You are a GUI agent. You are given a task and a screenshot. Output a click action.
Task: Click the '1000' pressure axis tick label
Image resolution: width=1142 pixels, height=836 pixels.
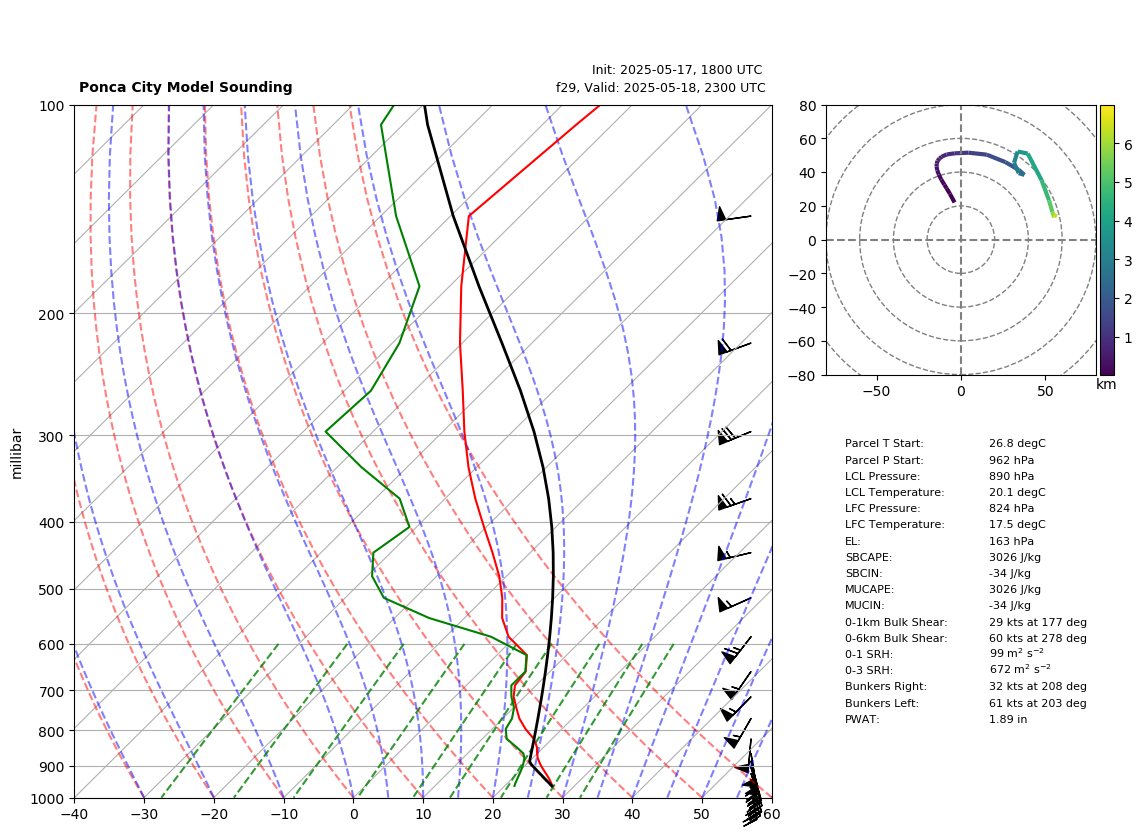point(47,799)
